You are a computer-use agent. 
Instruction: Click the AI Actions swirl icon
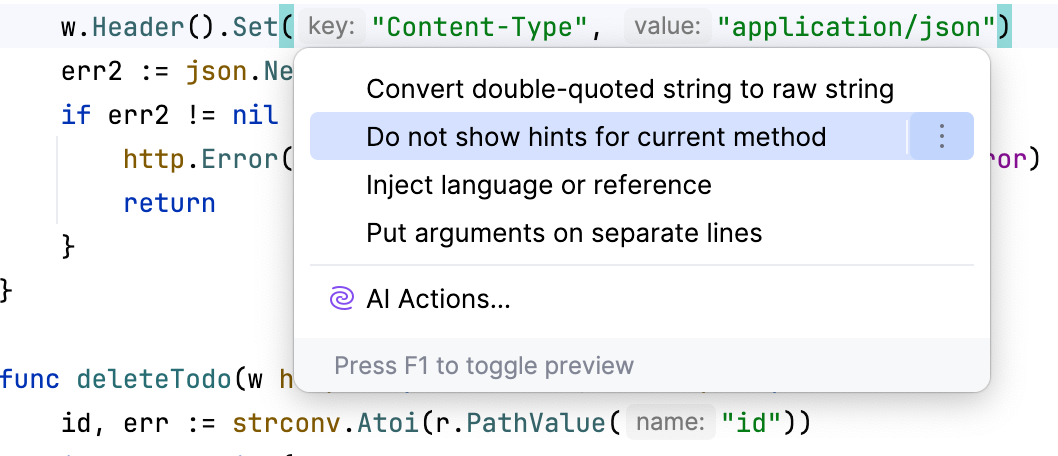click(341, 298)
